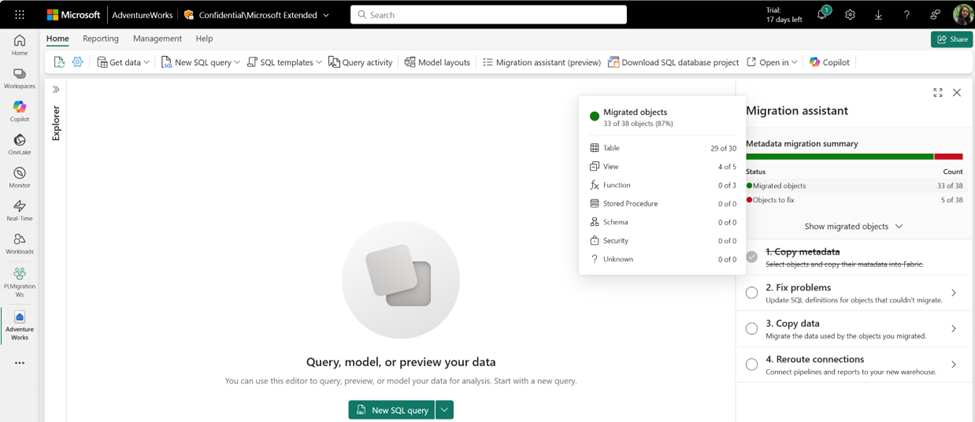Image resolution: width=975 pixels, height=422 pixels.
Task: Select the Reroute connections step circle
Action: pos(752,365)
